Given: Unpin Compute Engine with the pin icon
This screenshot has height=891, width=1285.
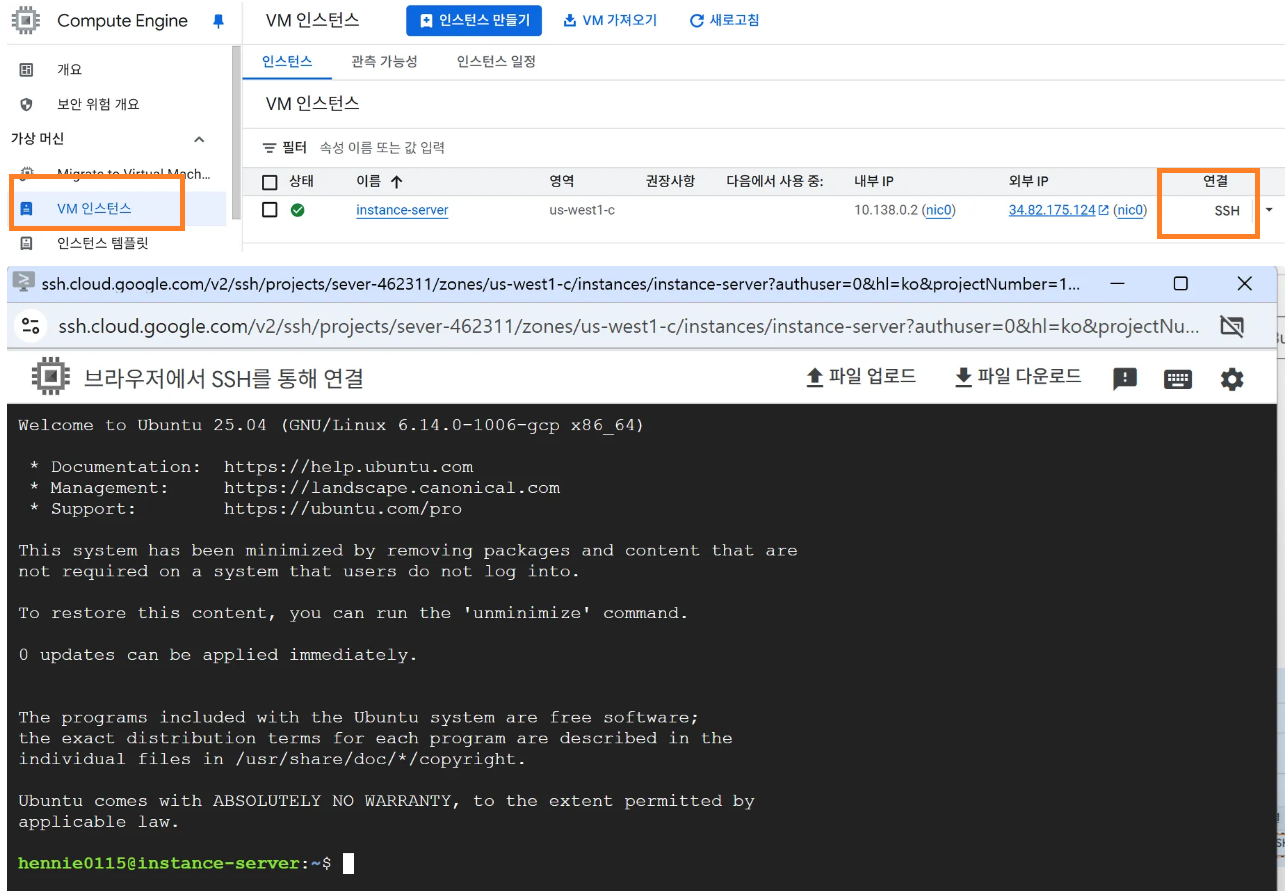Looking at the screenshot, I should pos(219,21).
